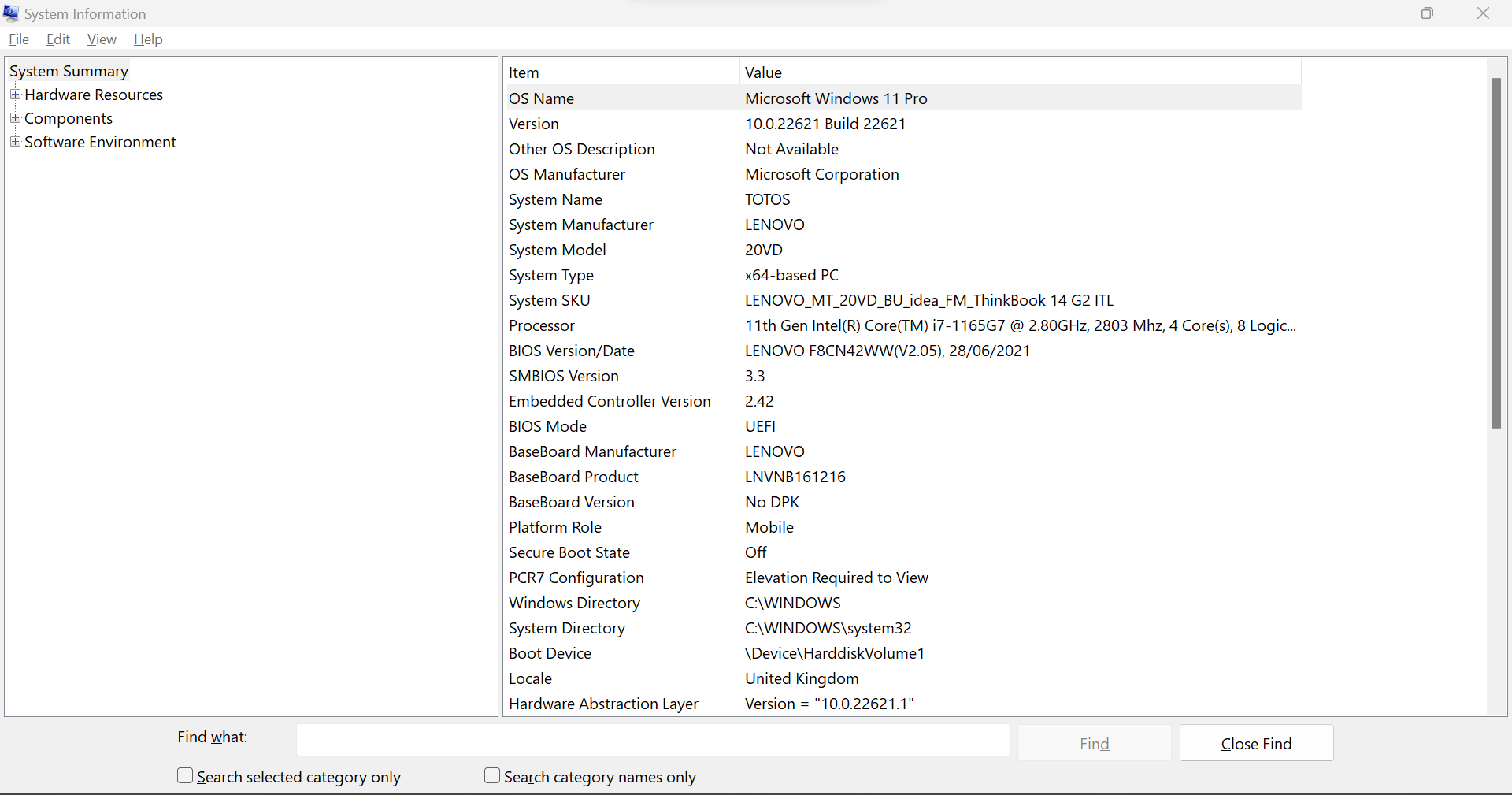The image size is (1512, 795).
Task: Select the Secure Boot State row
Action: (x=902, y=552)
